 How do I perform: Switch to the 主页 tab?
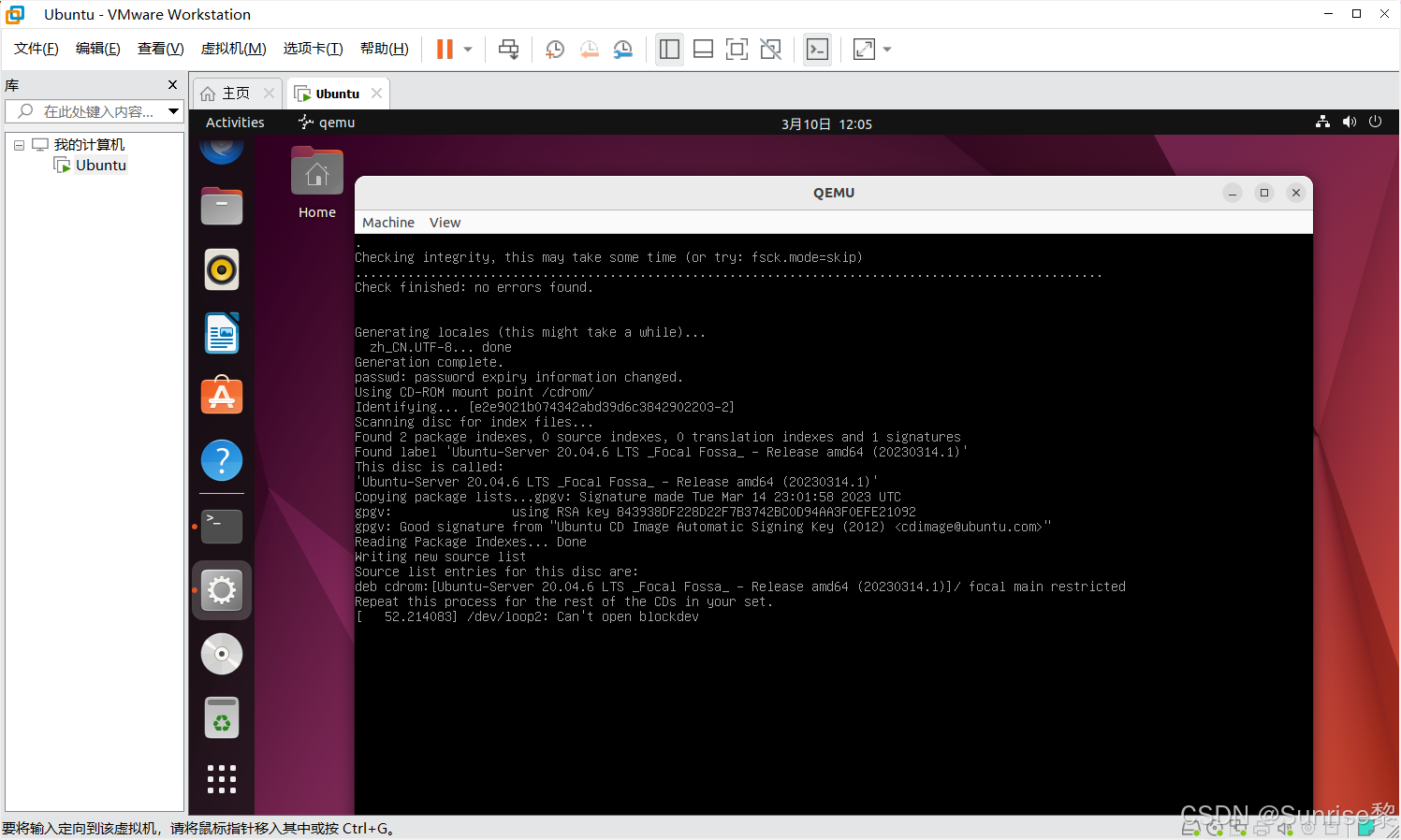[226, 94]
